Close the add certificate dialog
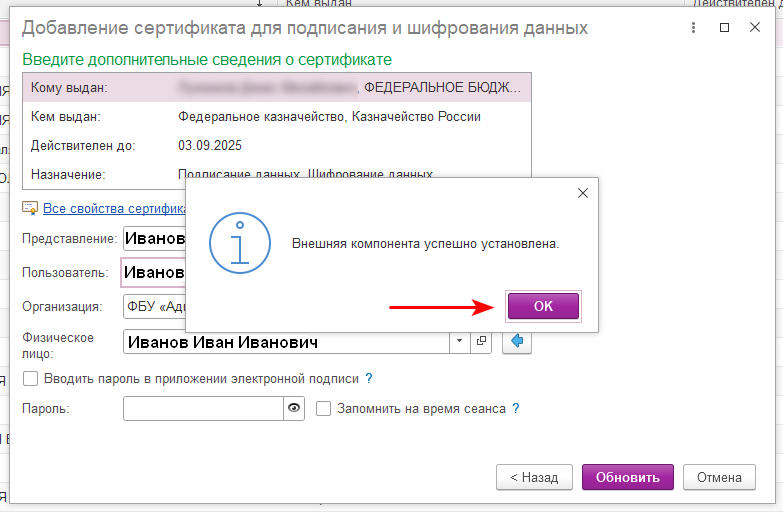783x512 pixels. pyautogui.click(x=755, y=28)
